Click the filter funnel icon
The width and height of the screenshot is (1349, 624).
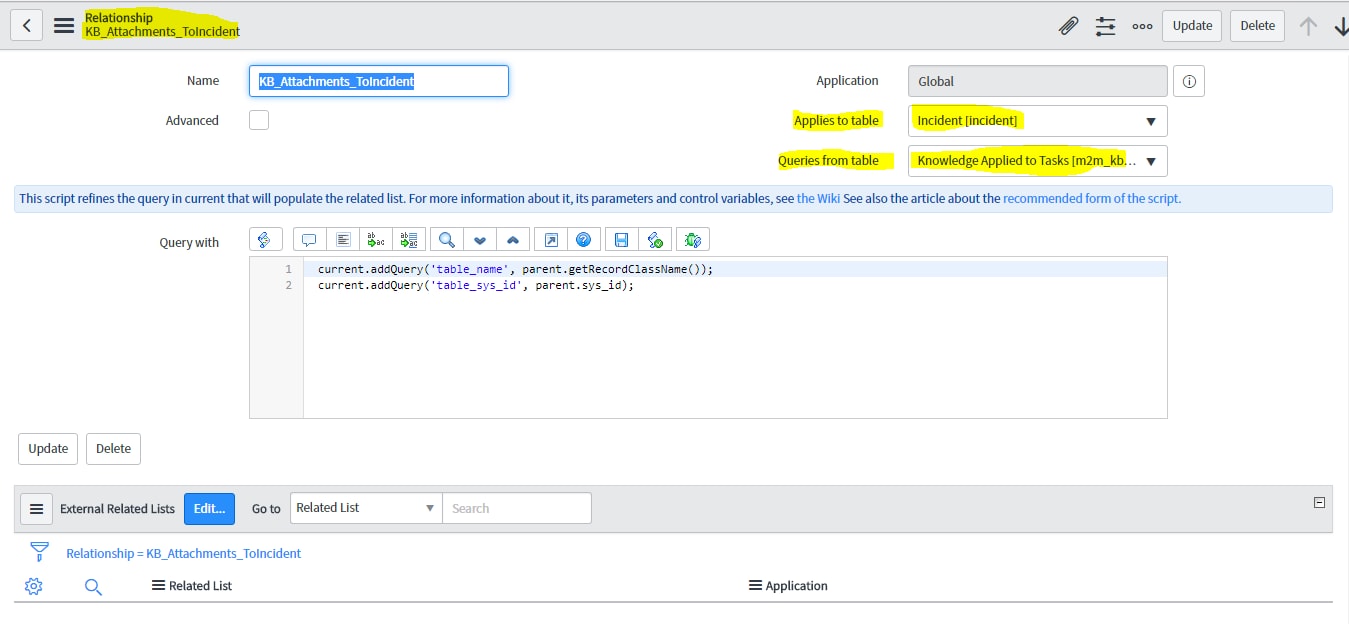[39, 552]
